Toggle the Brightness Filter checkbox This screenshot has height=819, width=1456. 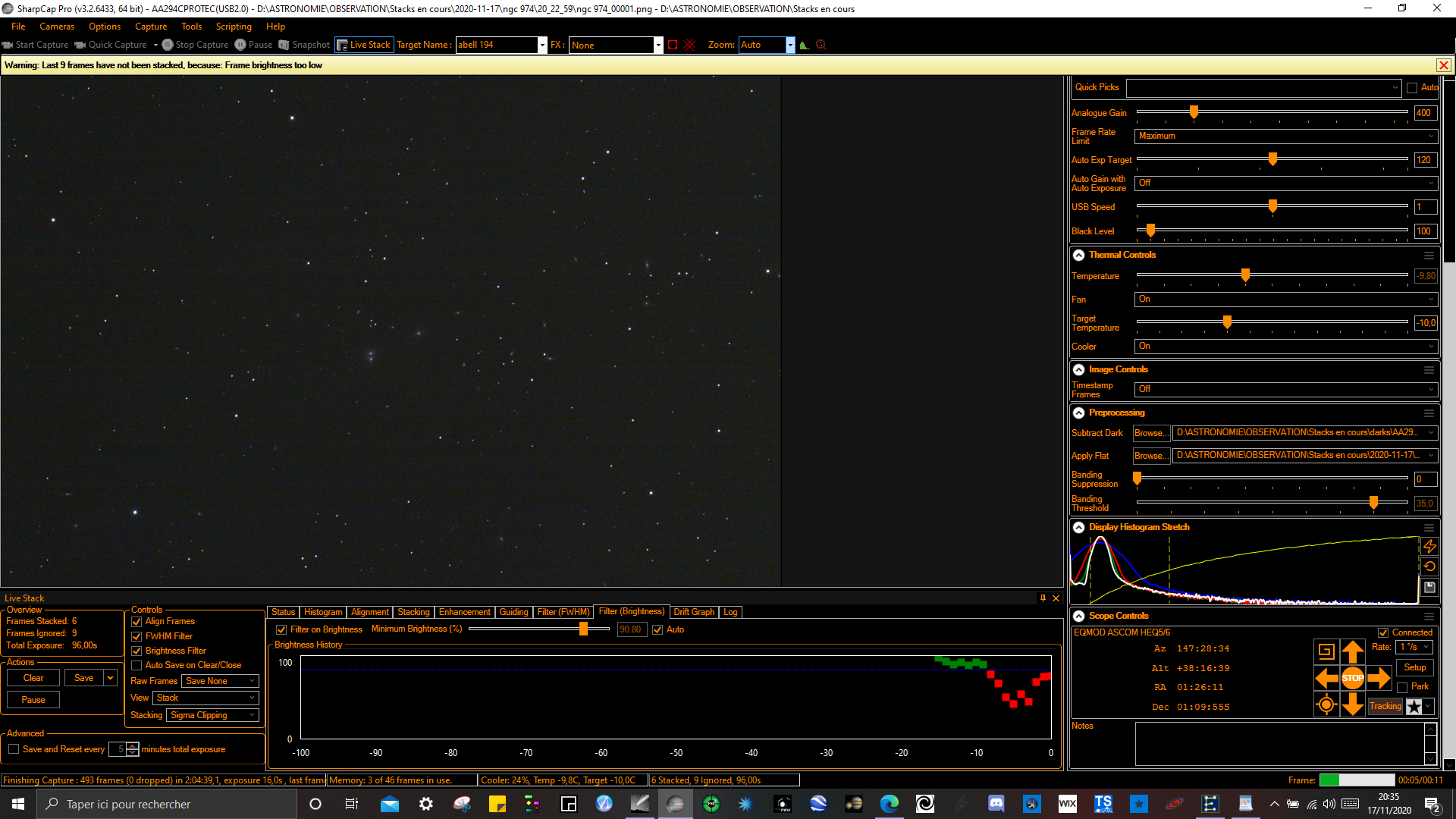[x=136, y=651]
